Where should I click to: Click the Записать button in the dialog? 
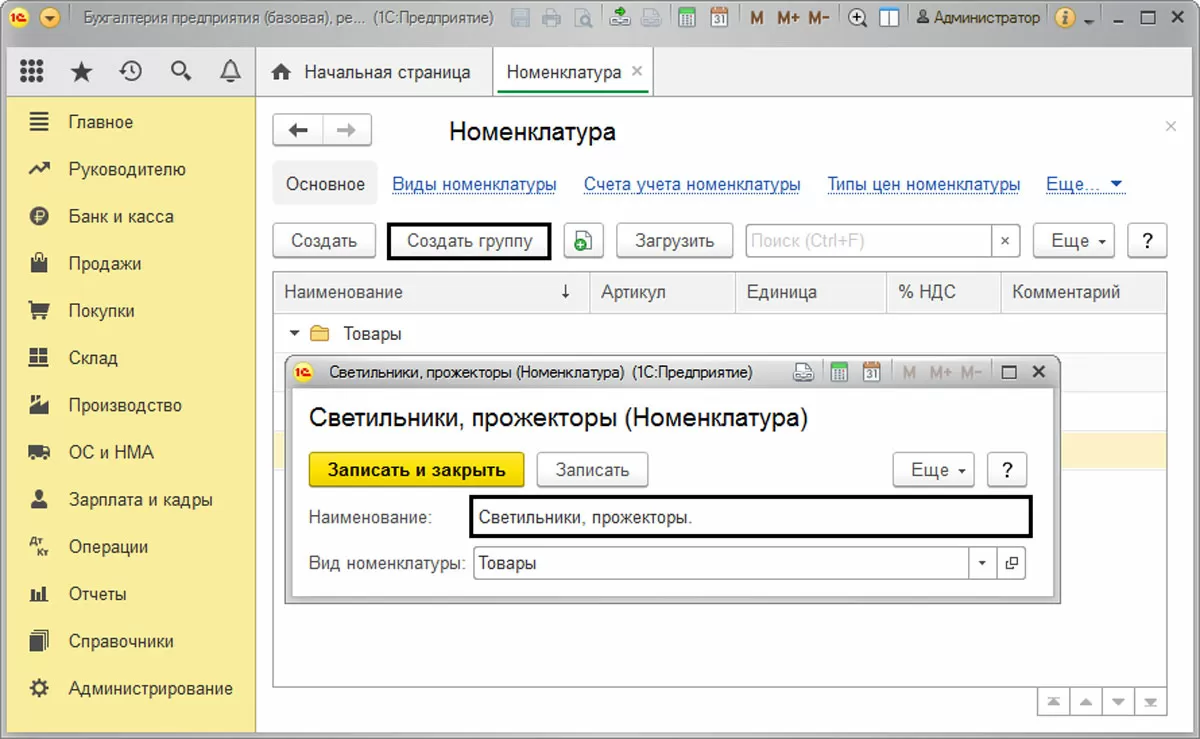pyautogui.click(x=593, y=470)
